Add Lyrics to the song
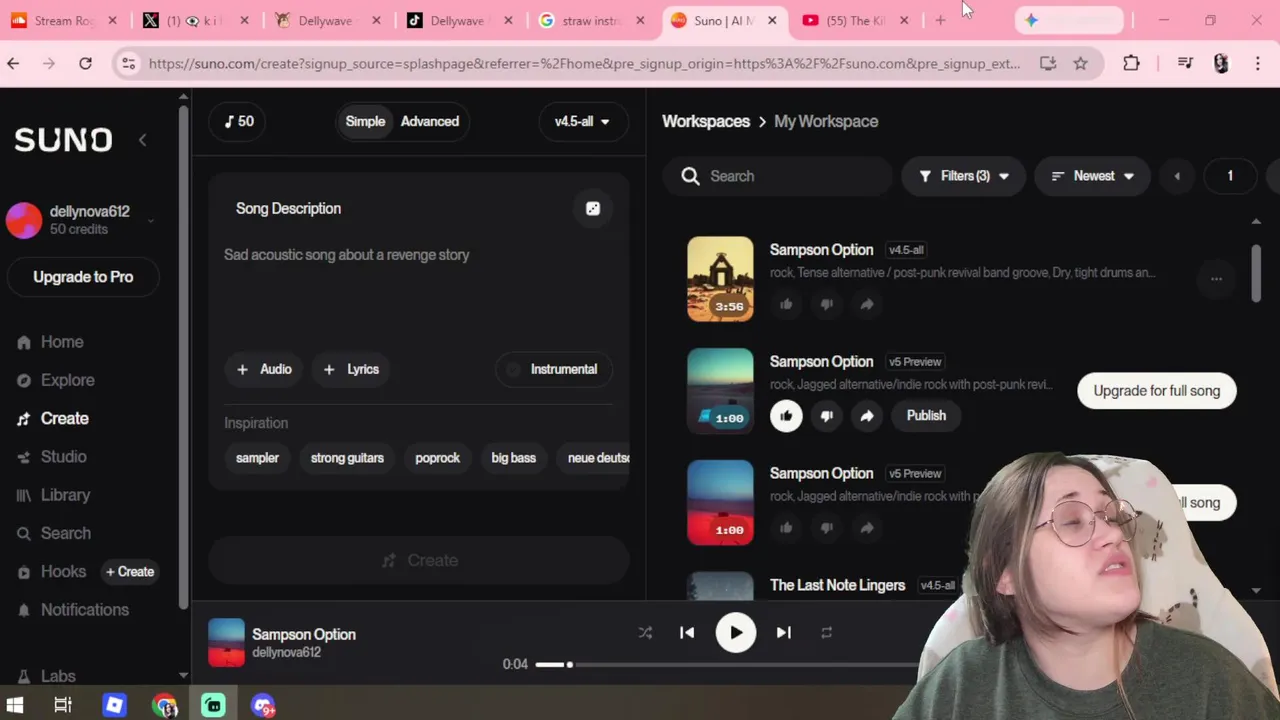The height and width of the screenshot is (720, 1280). (x=351, y=369)
